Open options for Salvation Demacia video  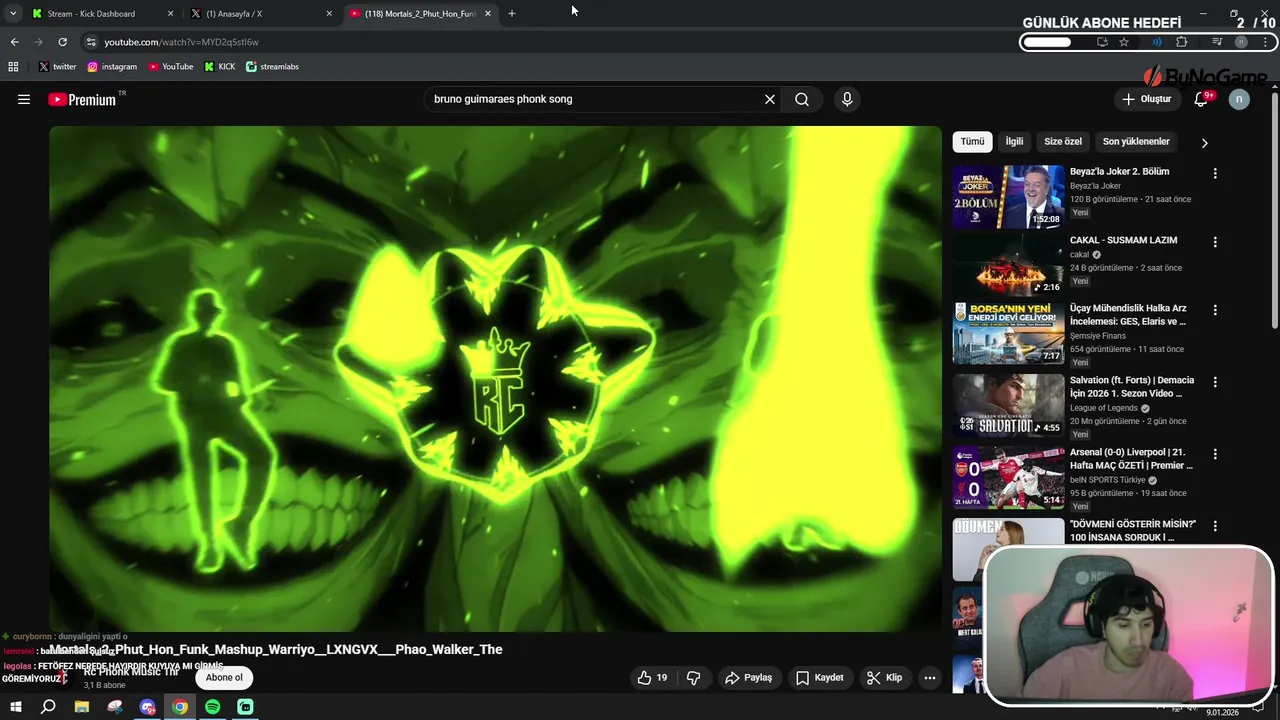[x=1215, y=382]
